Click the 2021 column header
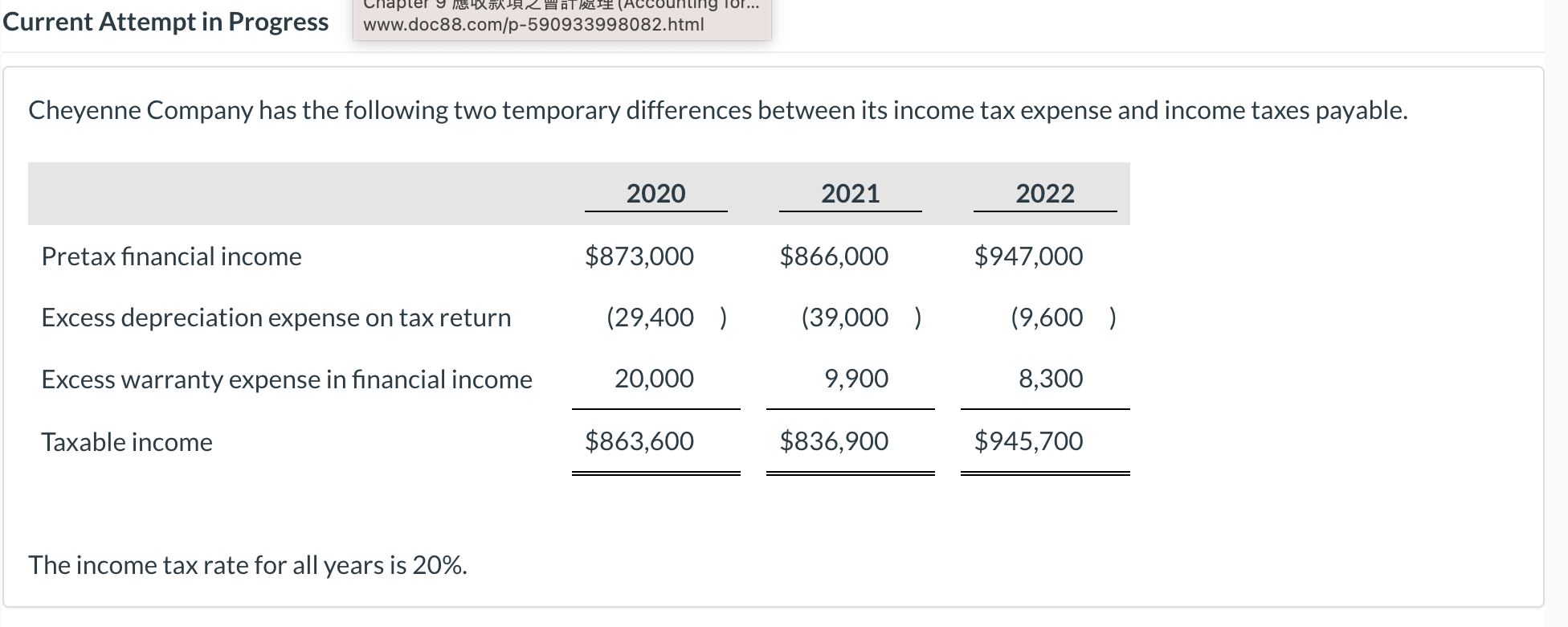1568x627 pixels. tap(849, 193)
